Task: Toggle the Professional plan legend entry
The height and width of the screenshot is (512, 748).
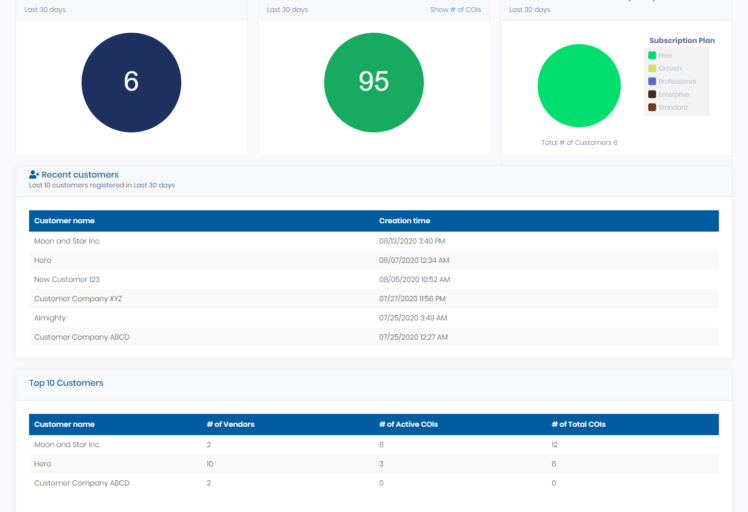Action: coord(652,81)
